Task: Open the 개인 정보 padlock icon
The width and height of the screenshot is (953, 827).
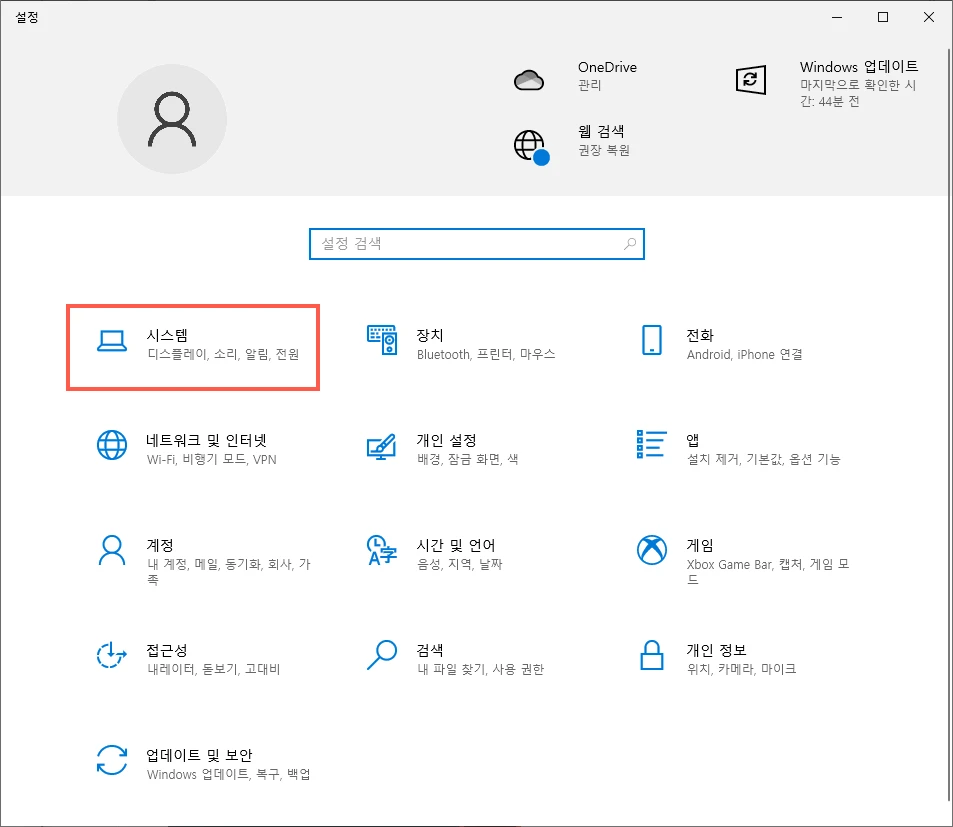Action: pos(652,655)
